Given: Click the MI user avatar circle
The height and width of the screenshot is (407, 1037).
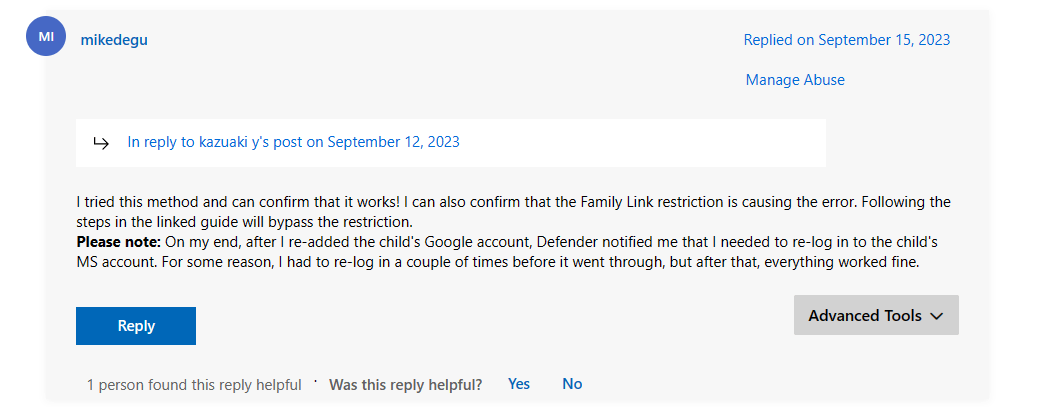Looking at the screenshot, I should point(45,37).
